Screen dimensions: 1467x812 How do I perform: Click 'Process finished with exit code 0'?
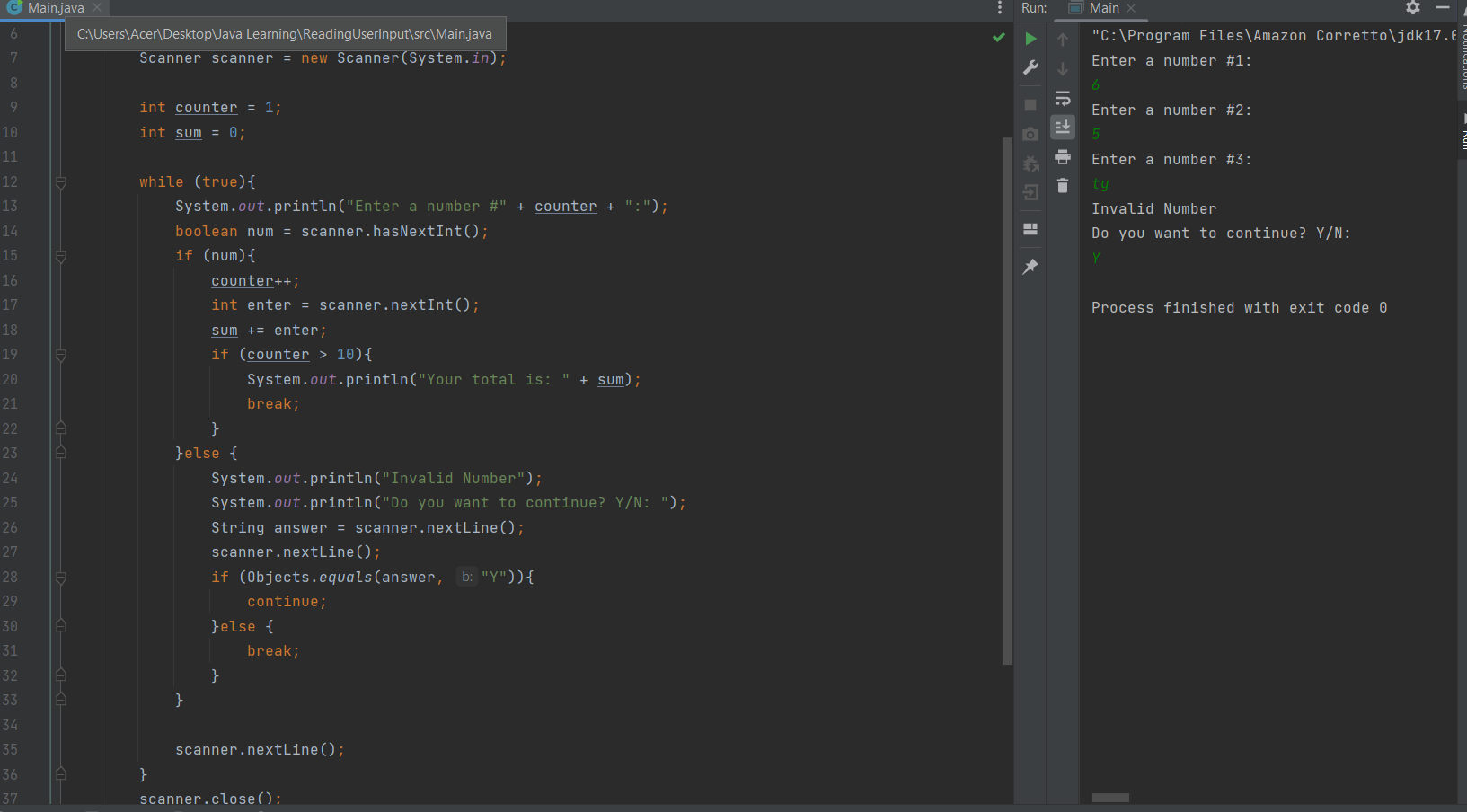click(1240, 308)
